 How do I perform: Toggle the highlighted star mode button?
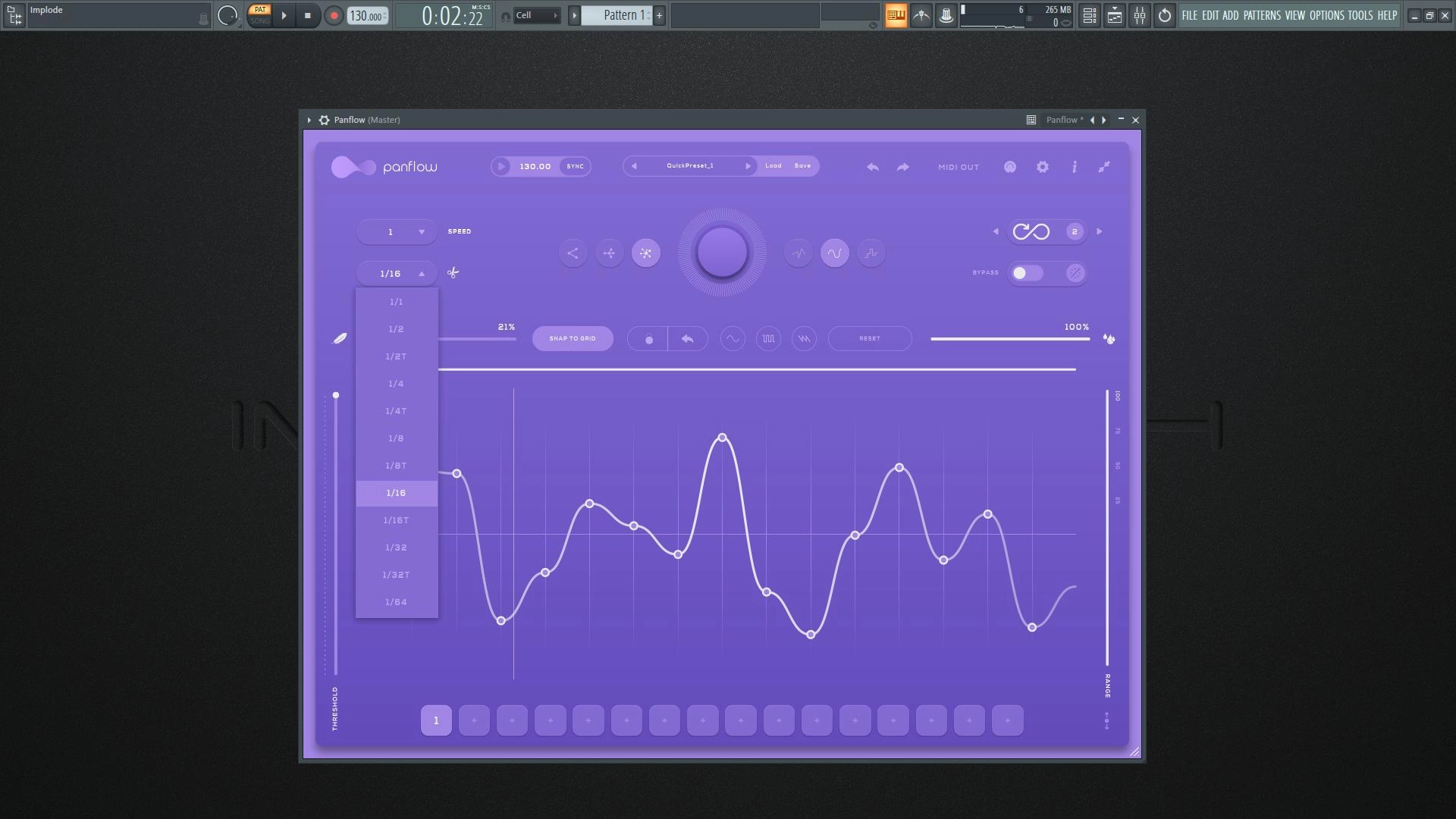pos(646,253)
